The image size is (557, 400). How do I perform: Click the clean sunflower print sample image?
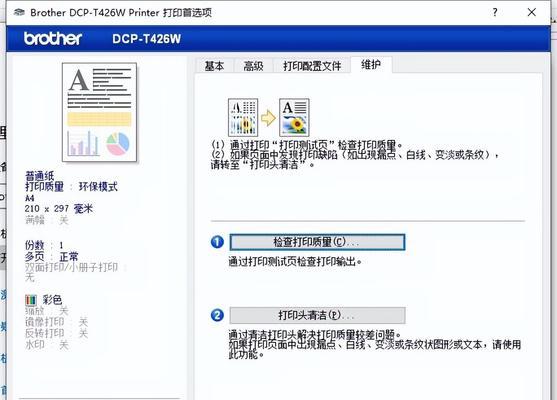[x=294, y=118]
